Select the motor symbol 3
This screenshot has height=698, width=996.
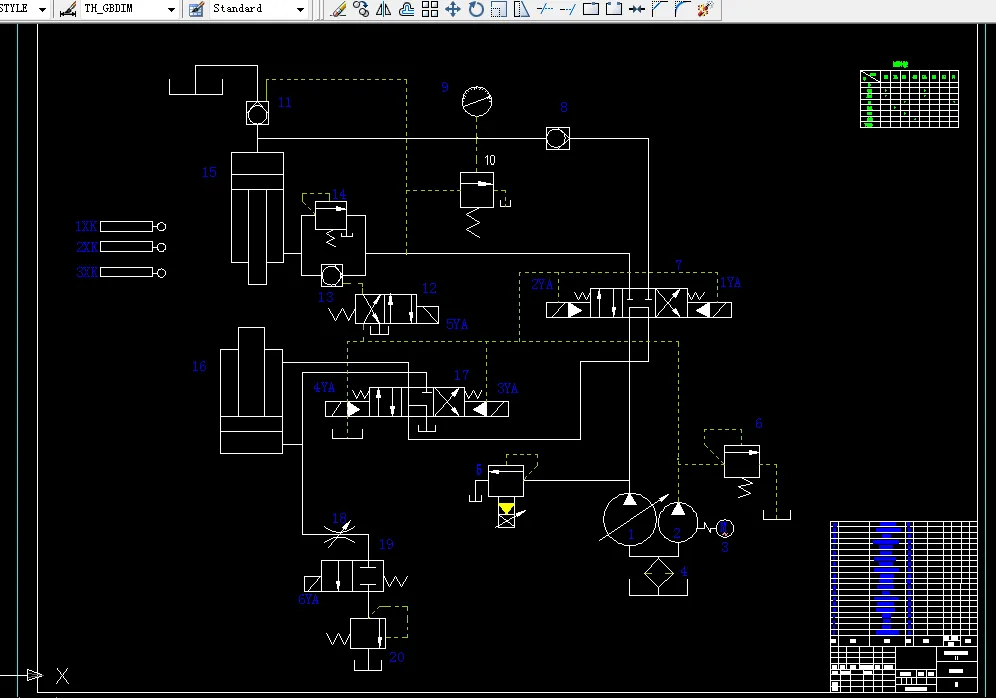click(x=725, y=528)
